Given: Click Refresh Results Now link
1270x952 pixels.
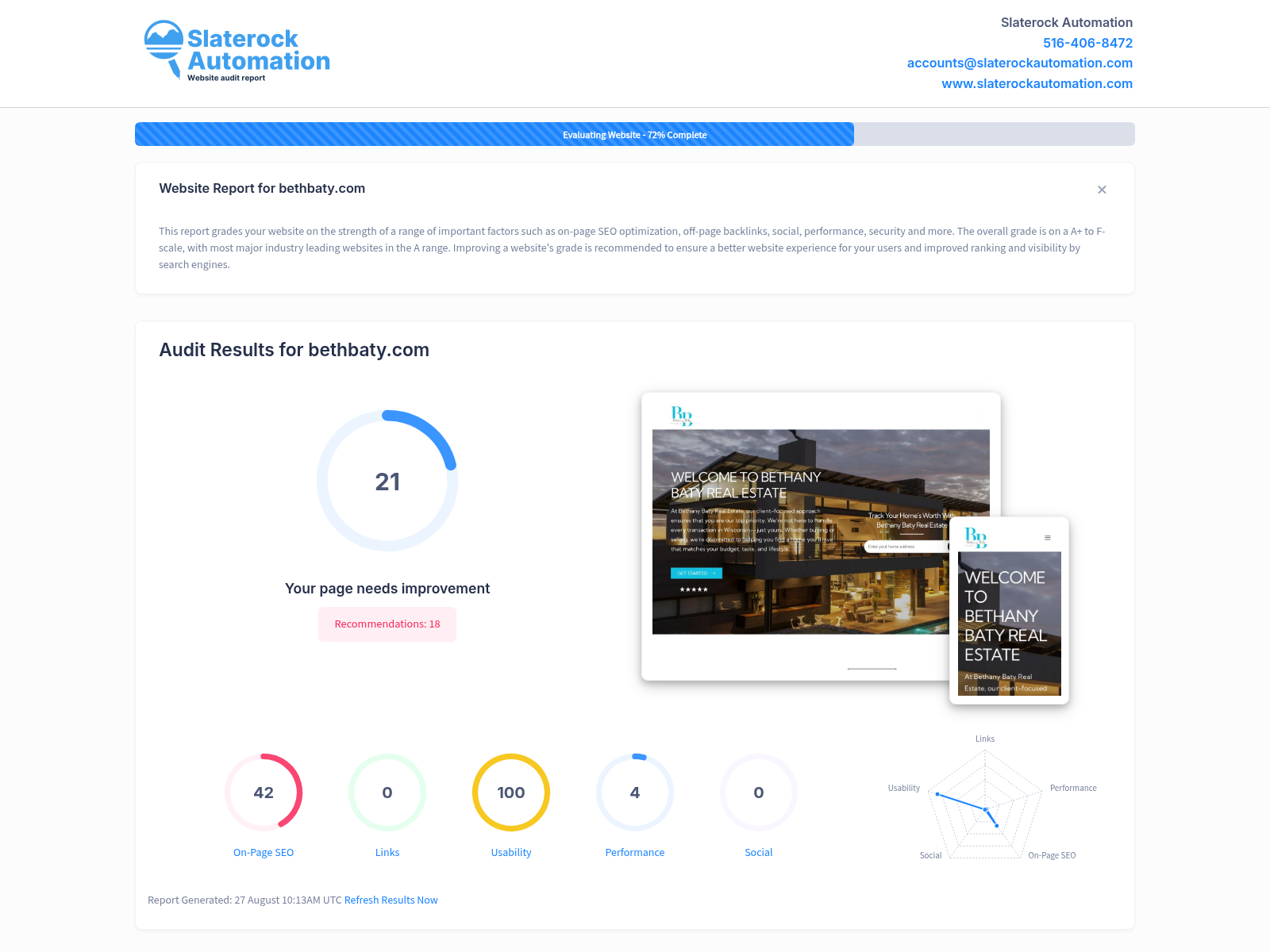Looking at the screenshot, I should (x=391, y=900).
